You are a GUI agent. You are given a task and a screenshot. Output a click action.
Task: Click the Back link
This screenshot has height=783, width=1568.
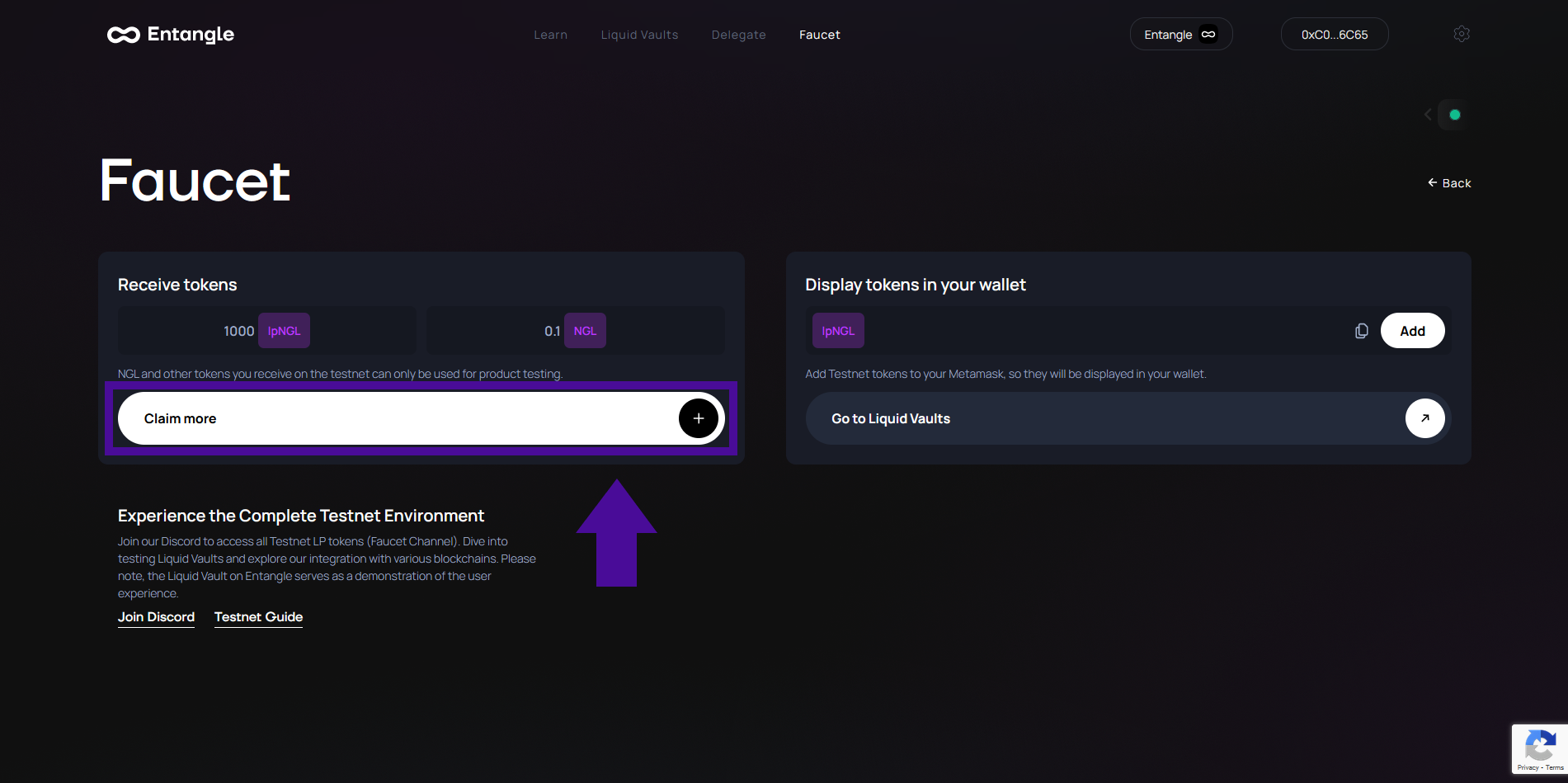(1449, 183)
